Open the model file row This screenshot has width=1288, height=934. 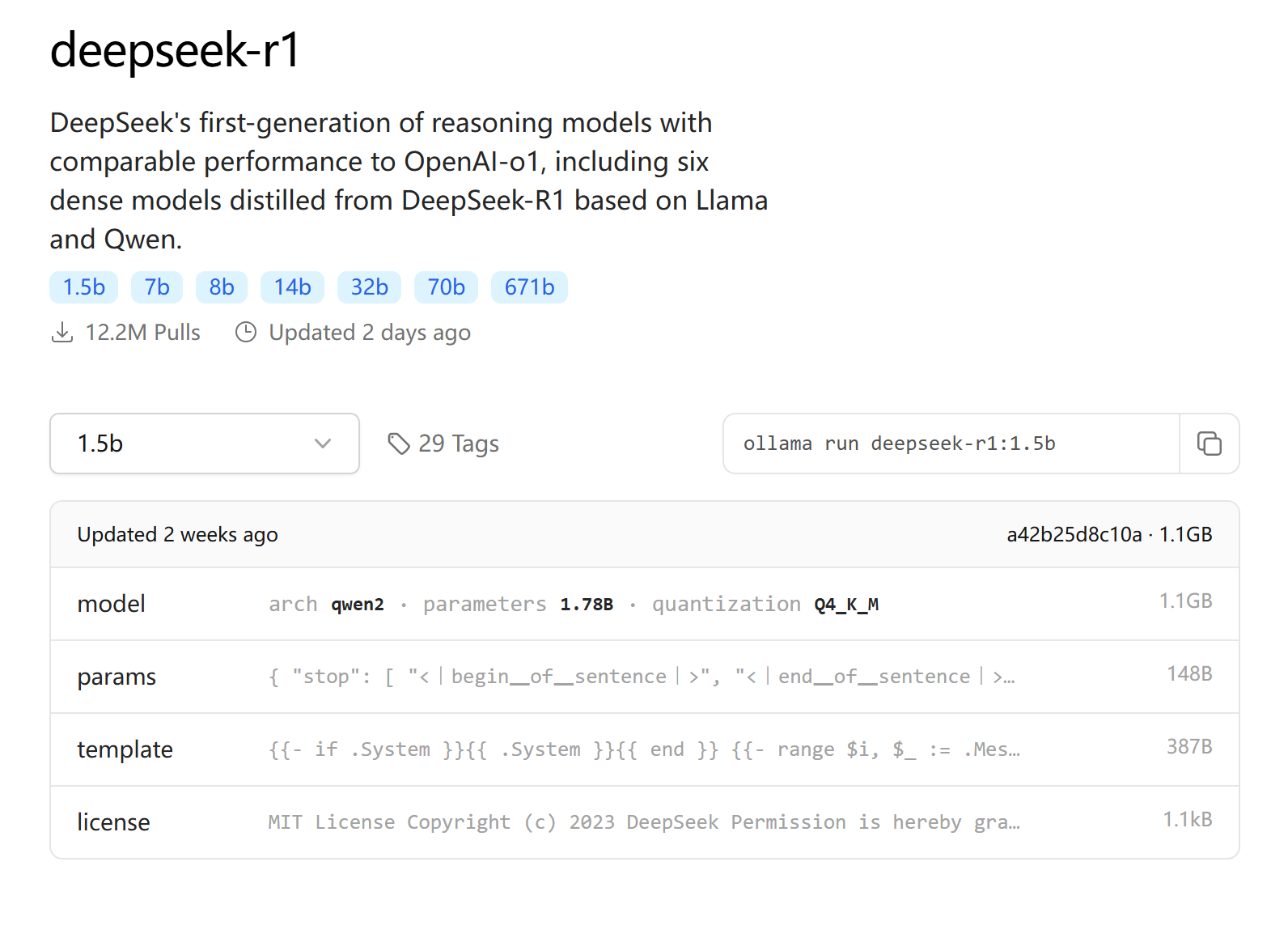645,604
